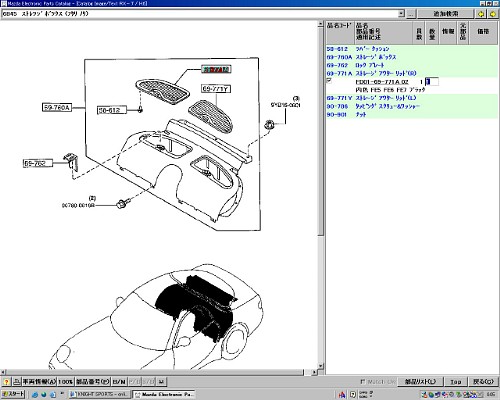This screenshot has height=400, width=500.
Task: Open 部品リスト(L) parts list
Action: point(420,382)
